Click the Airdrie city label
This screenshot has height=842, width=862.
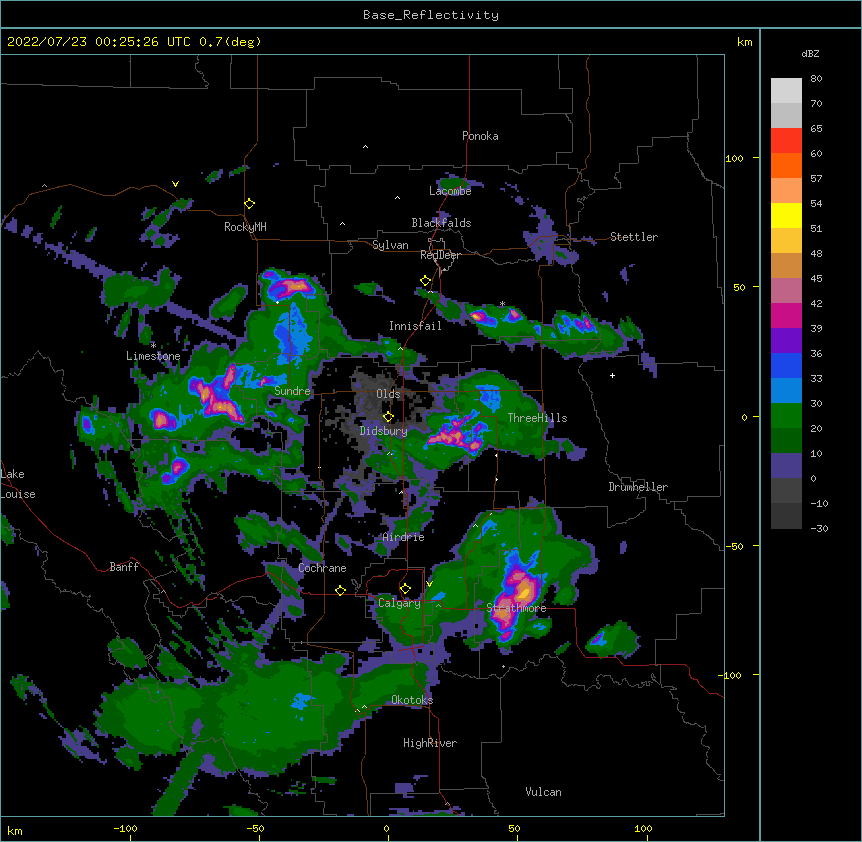click(404, 537)
